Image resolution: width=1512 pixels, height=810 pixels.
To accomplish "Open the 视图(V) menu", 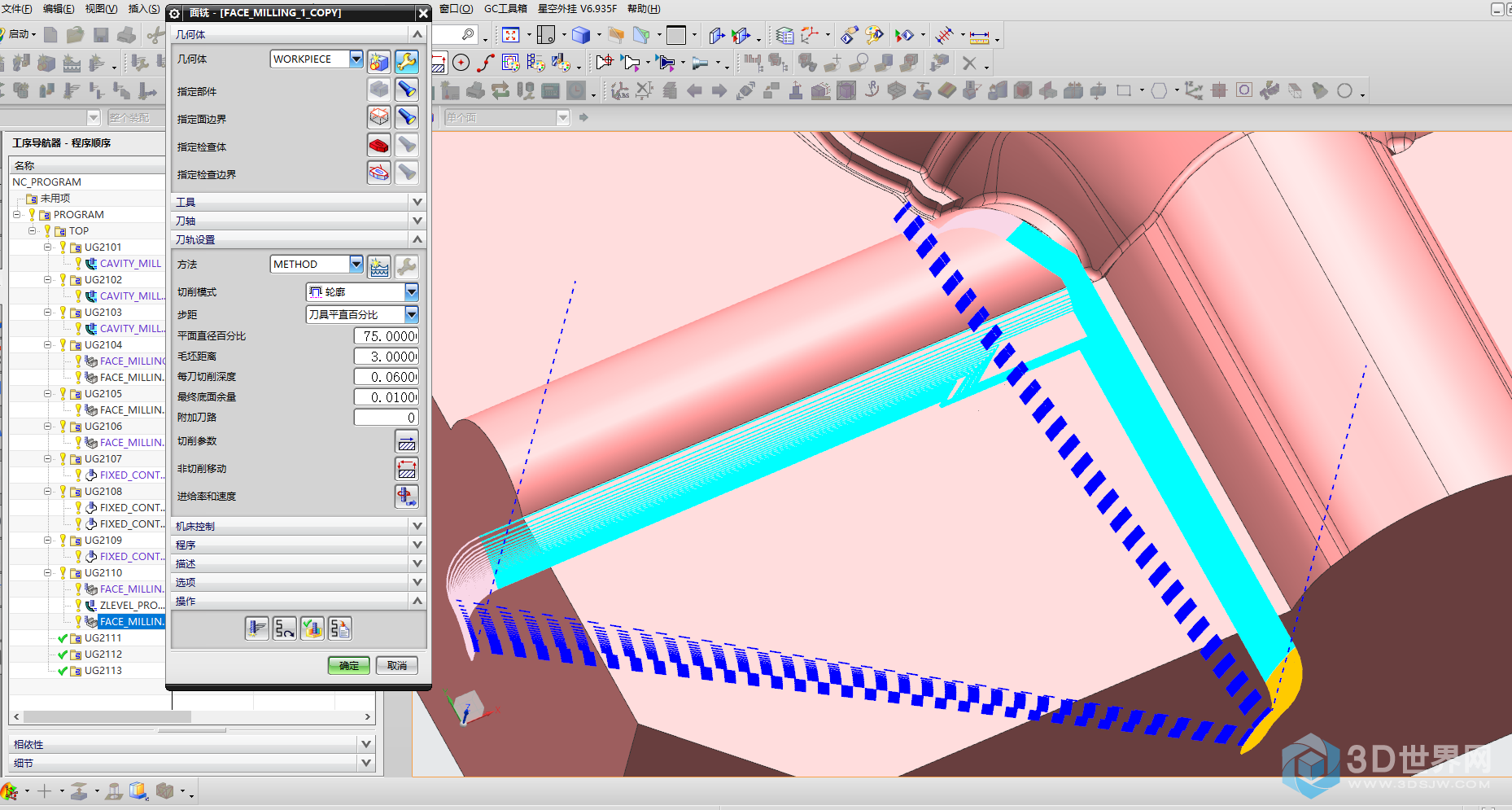I will tap(101, 9).
